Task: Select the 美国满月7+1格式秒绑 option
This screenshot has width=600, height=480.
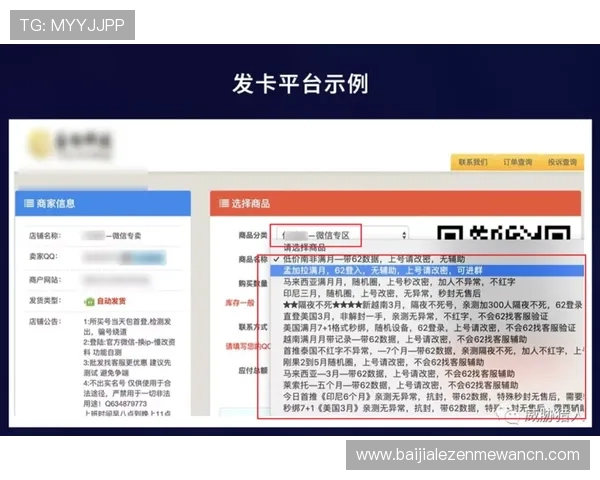Action: point(429,328)
